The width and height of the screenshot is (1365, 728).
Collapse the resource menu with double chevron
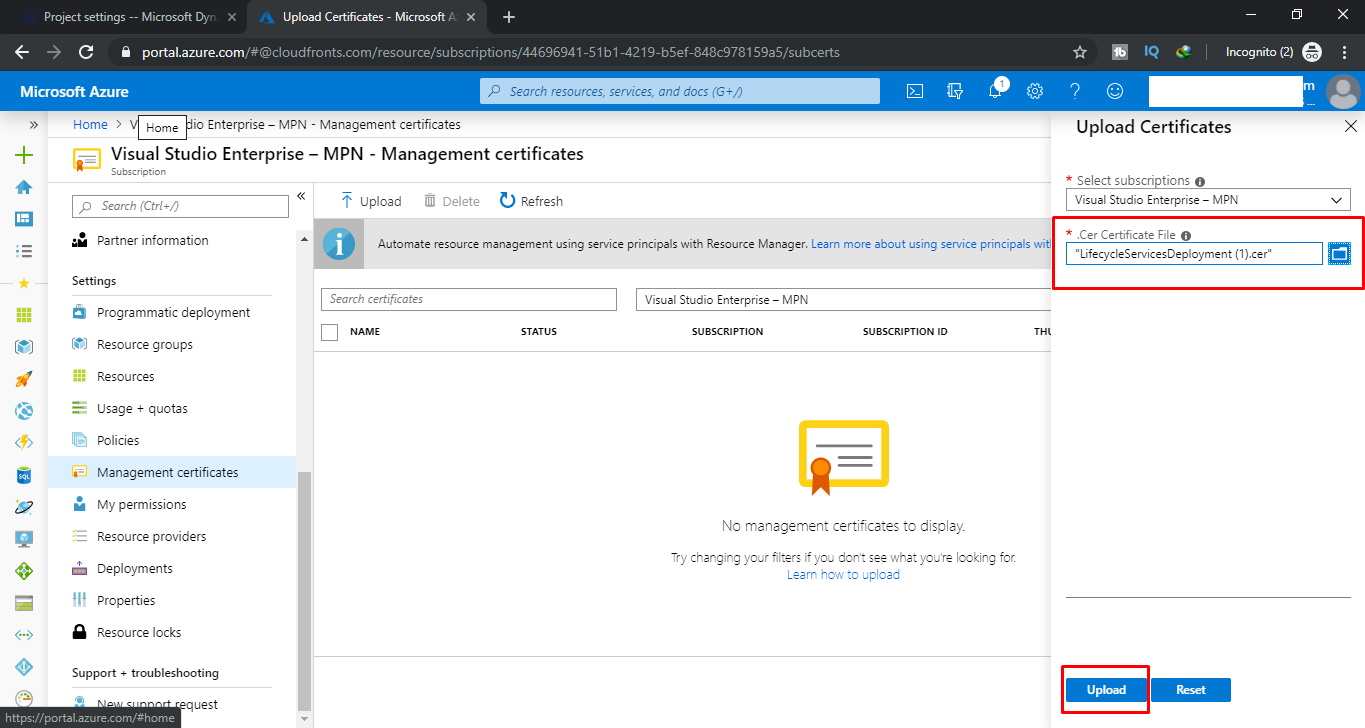[x=301, y=196]
